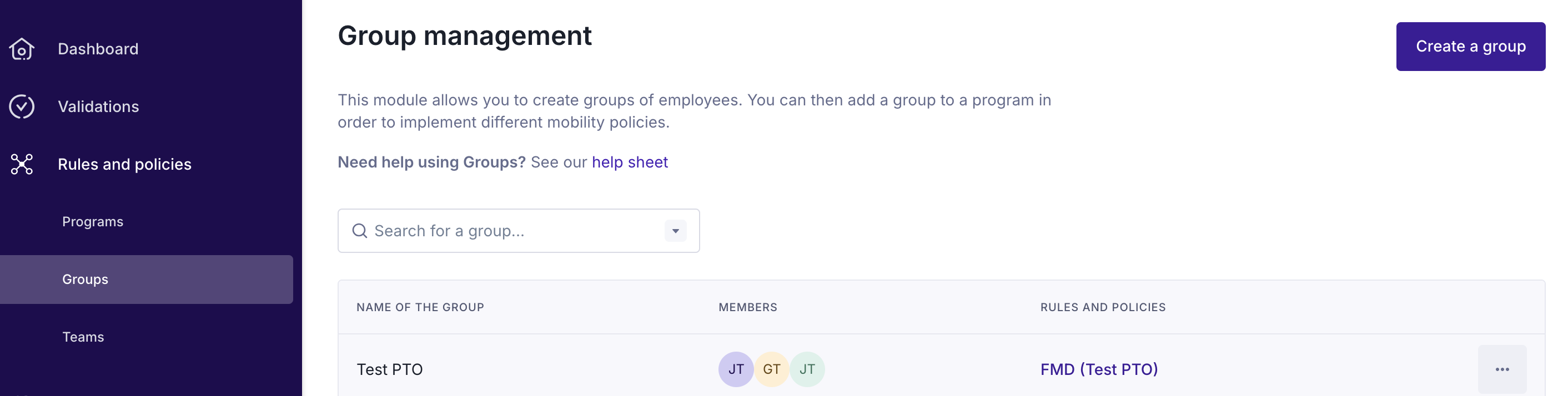1568x396 pixels.
Task: Focus the Search for a group field
Action: pyautogui.click(x=511, y=231)
